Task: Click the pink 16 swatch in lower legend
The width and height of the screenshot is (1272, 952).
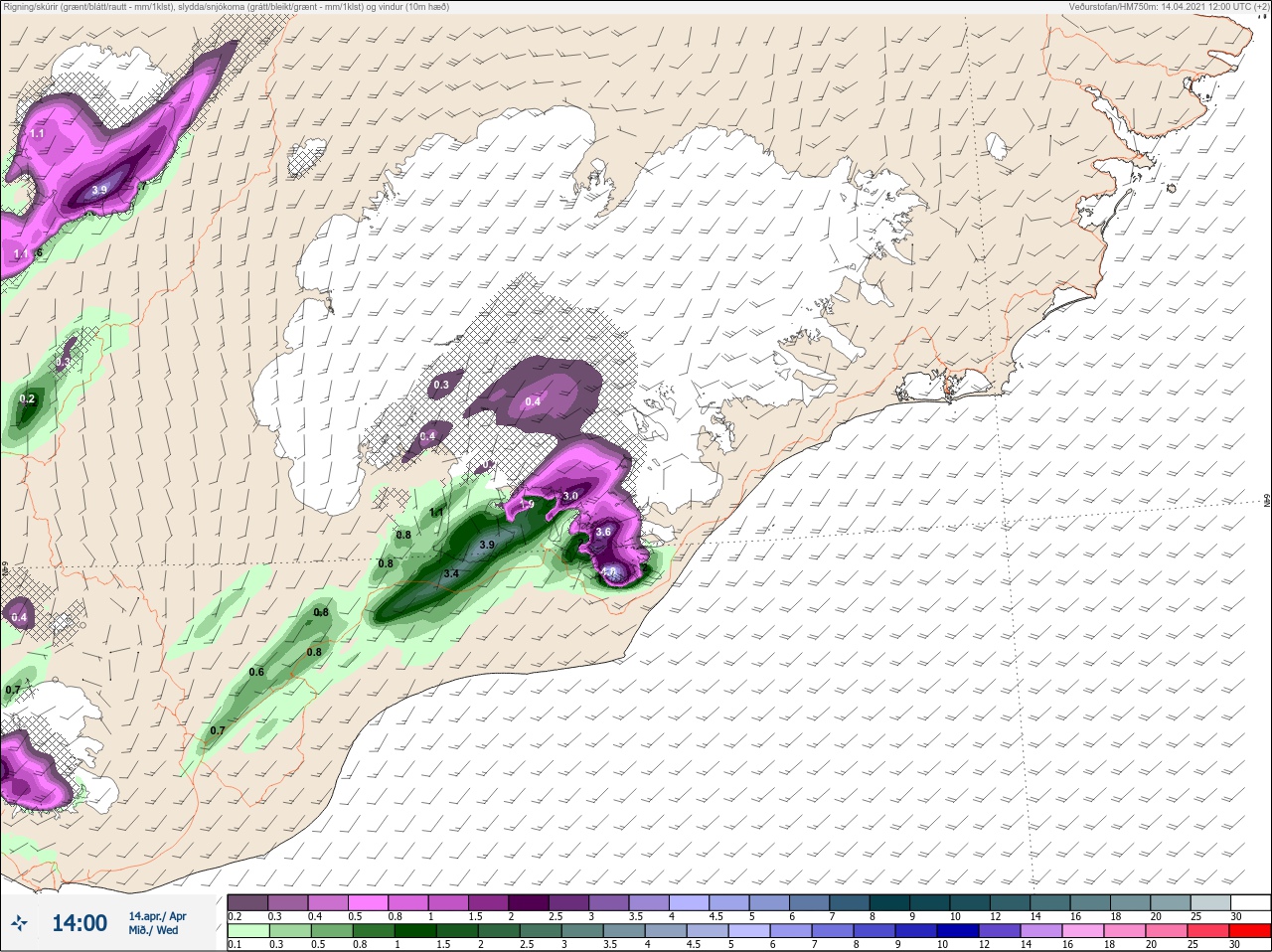Action: click(1083, 930)
